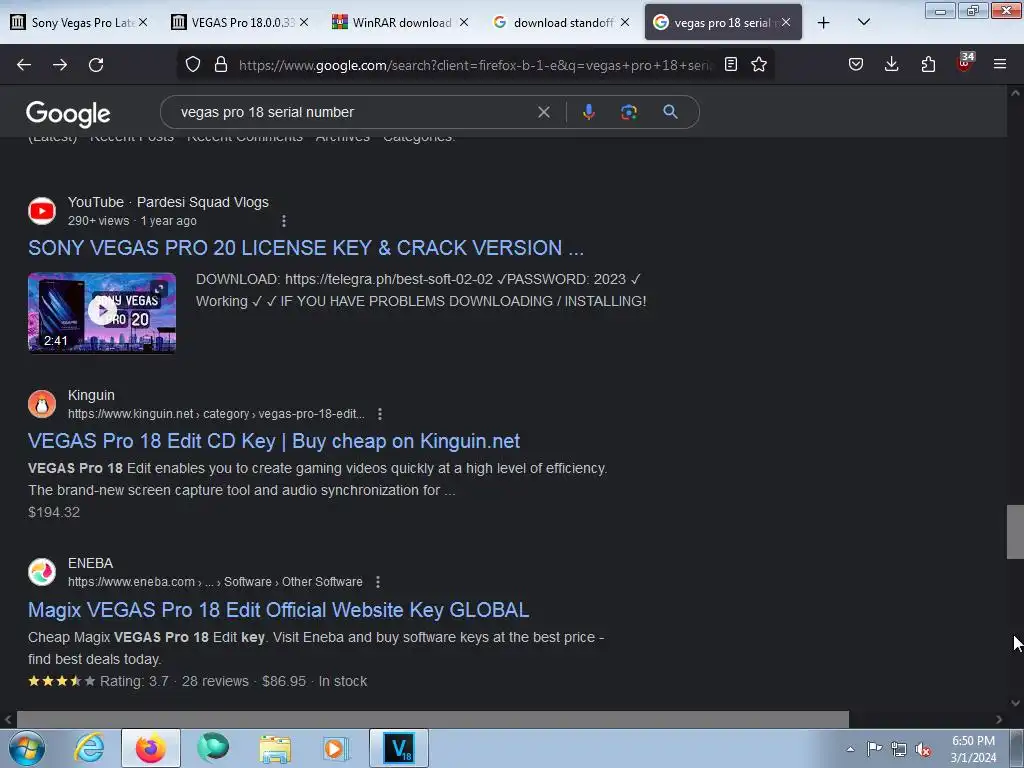This screenshot has height=768, width=1024.
Task: Click scrollbar down arrow
Action: point(1015,703)
